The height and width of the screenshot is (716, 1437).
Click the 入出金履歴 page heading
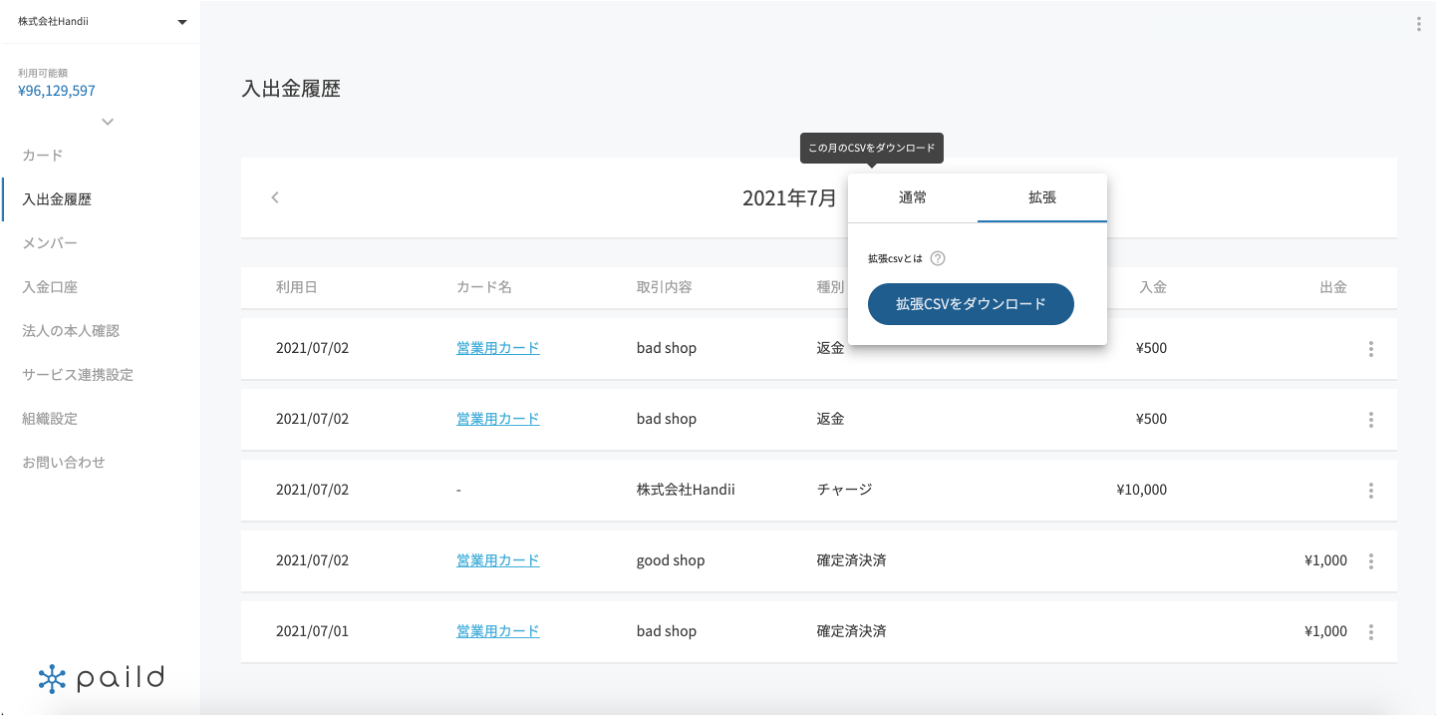(x=291, y=88)
